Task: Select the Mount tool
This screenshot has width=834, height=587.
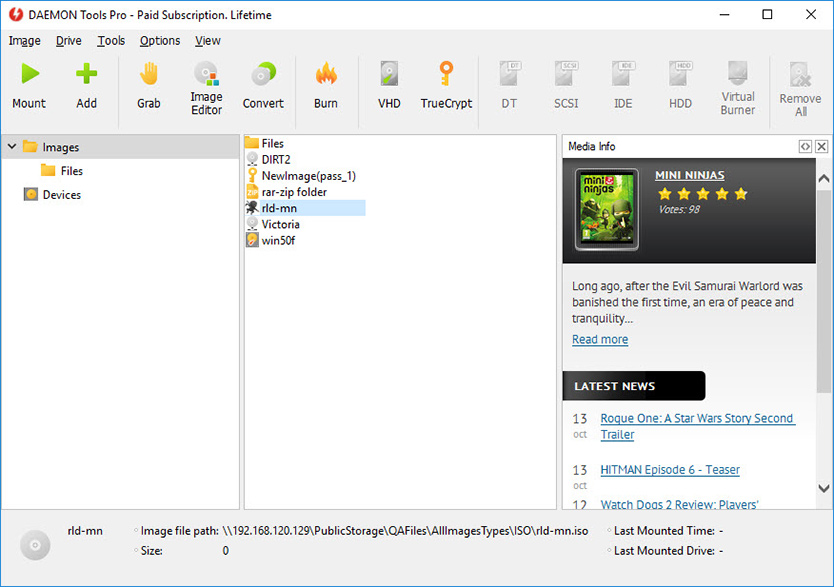Action: (x=29, y=85)
